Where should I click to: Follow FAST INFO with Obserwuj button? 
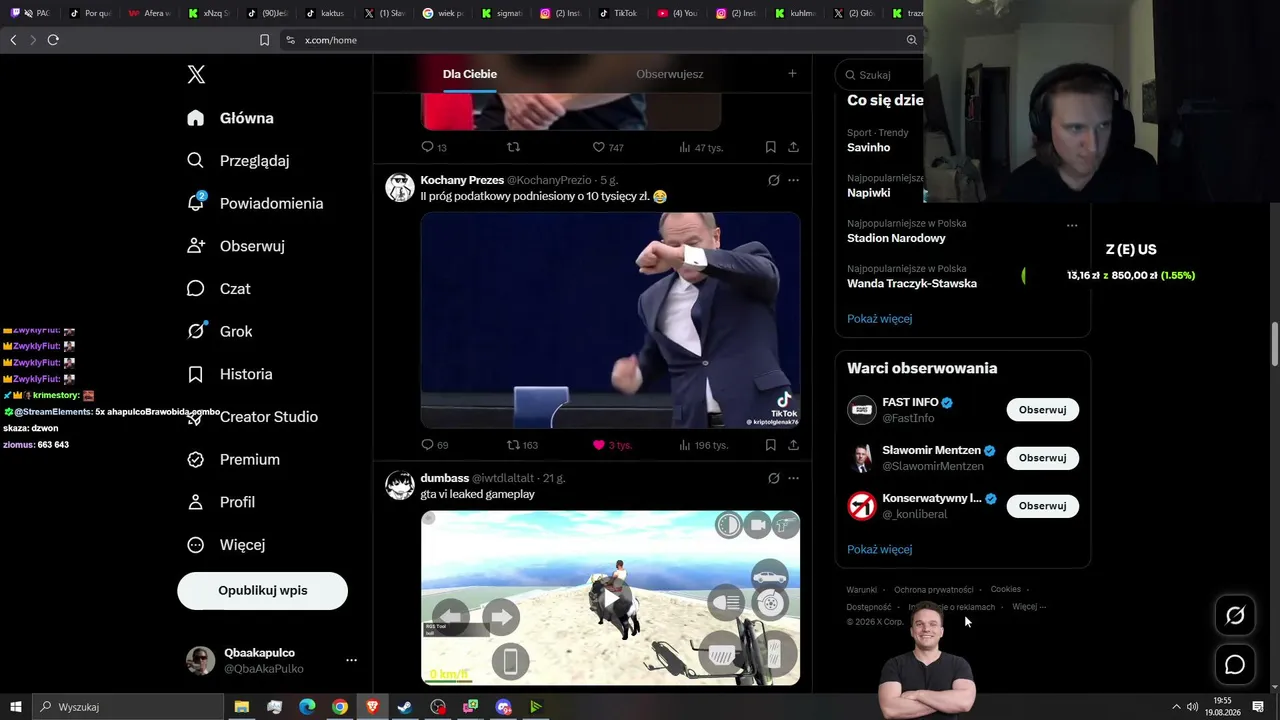click(1042, 410)
